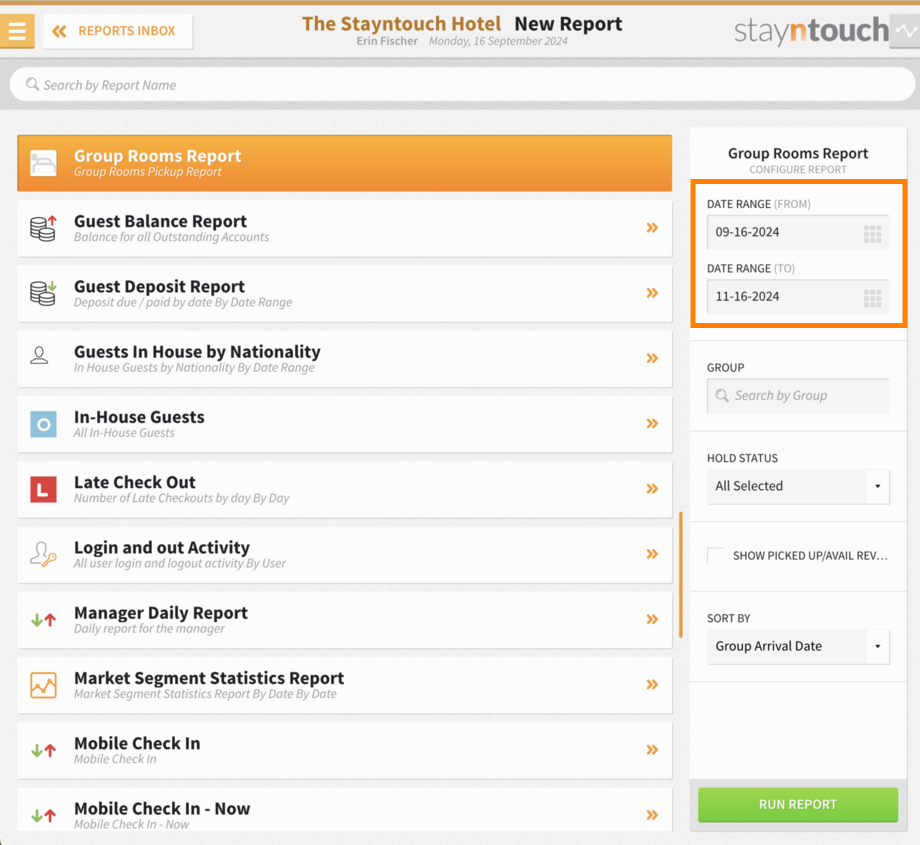Screen dimensions: 920x845
Task: Click The Stayntouch Hotel title
Action: tap(401, 23)
